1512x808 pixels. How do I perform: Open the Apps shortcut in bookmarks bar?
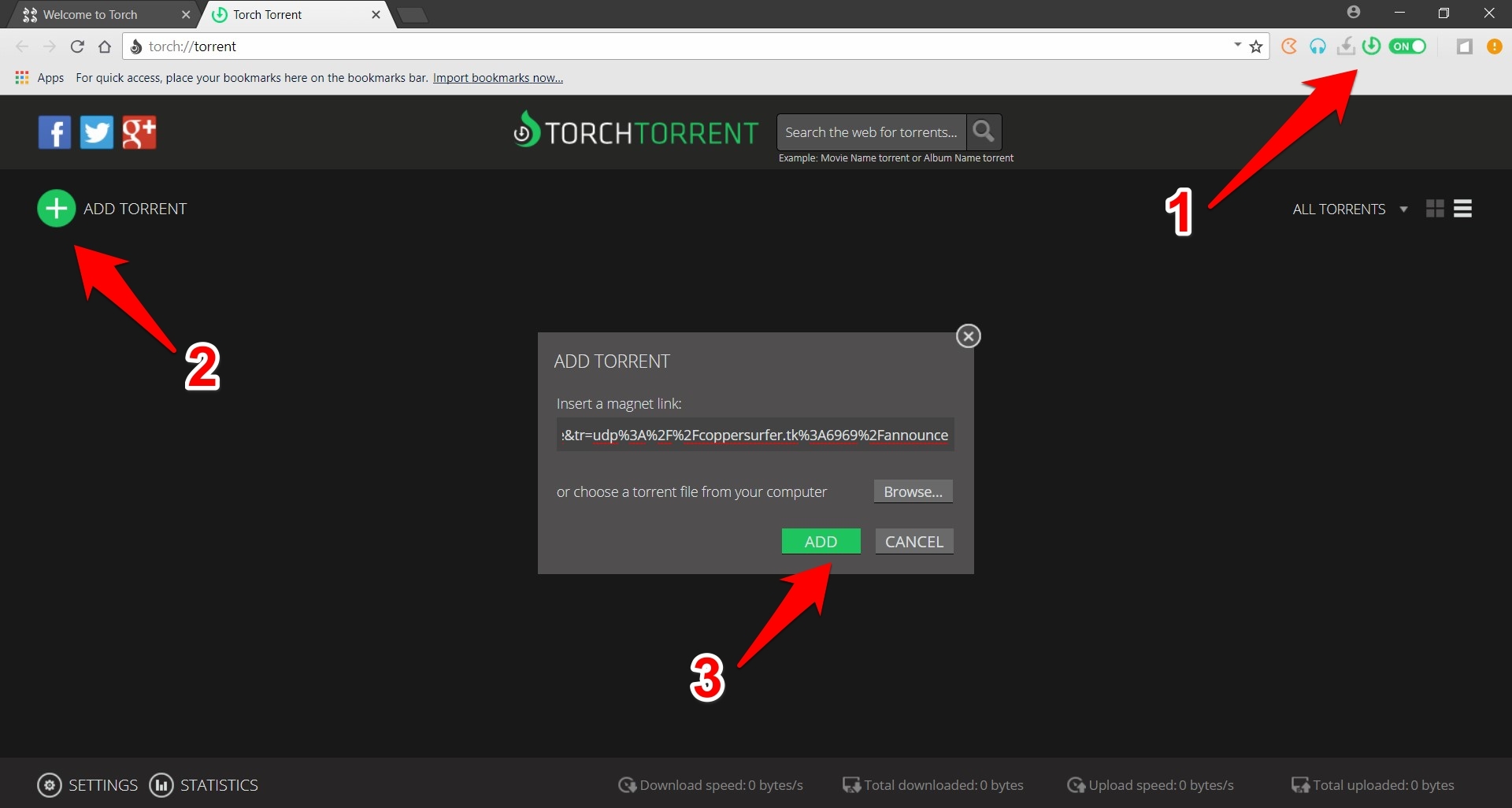coord(39,77)
